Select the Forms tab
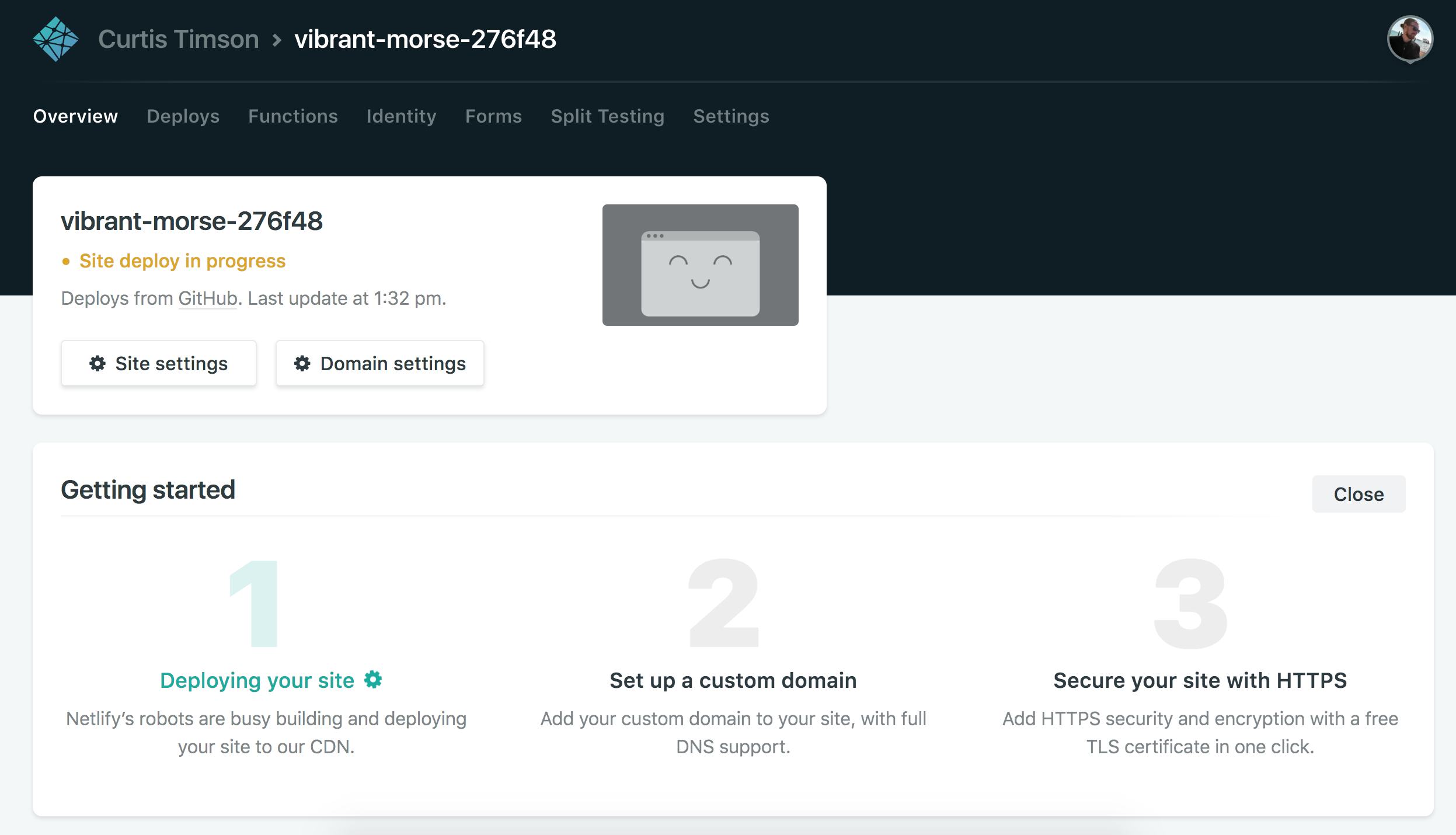 (x=493, y=116)
